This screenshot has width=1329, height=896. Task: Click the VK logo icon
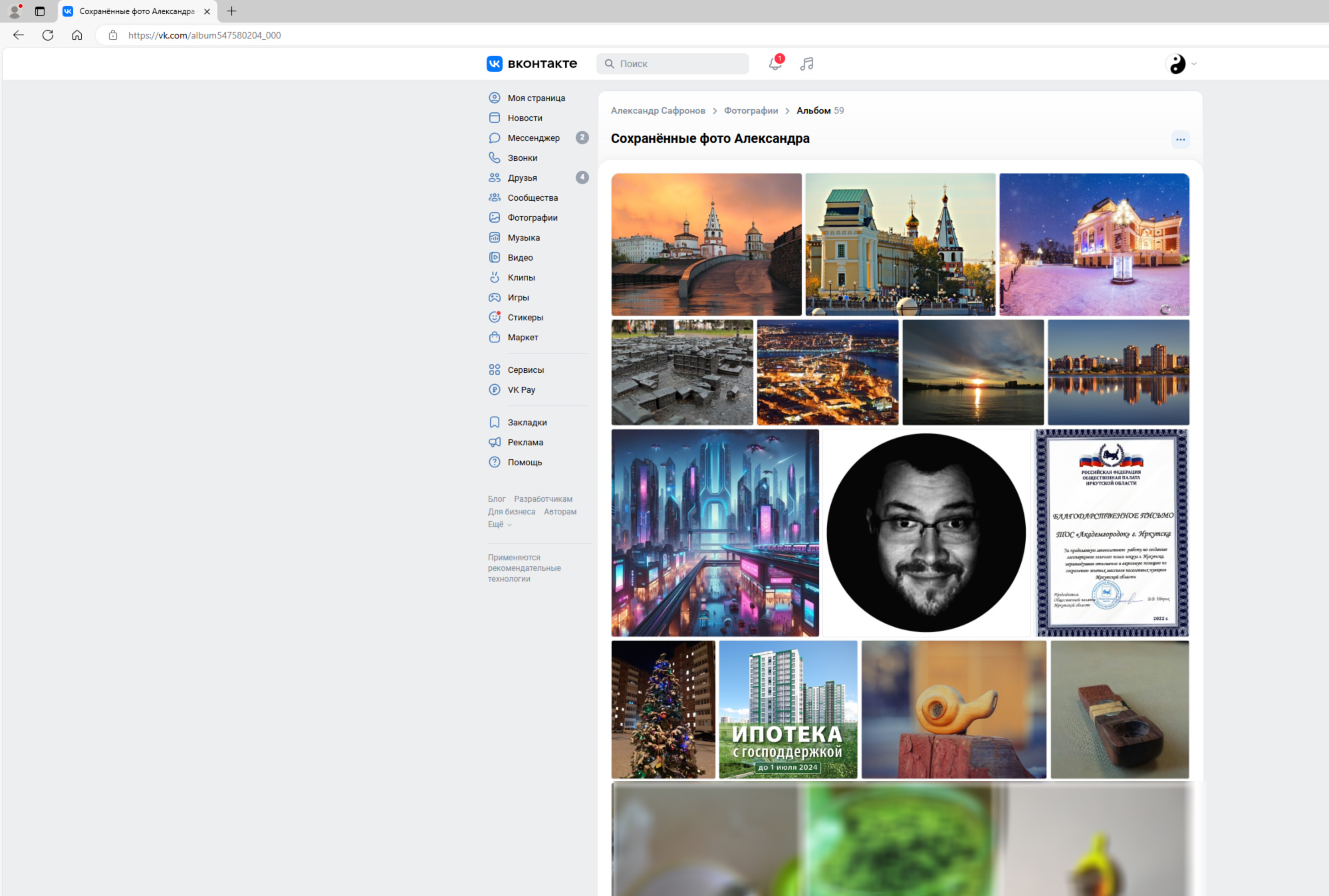point(495,64)
